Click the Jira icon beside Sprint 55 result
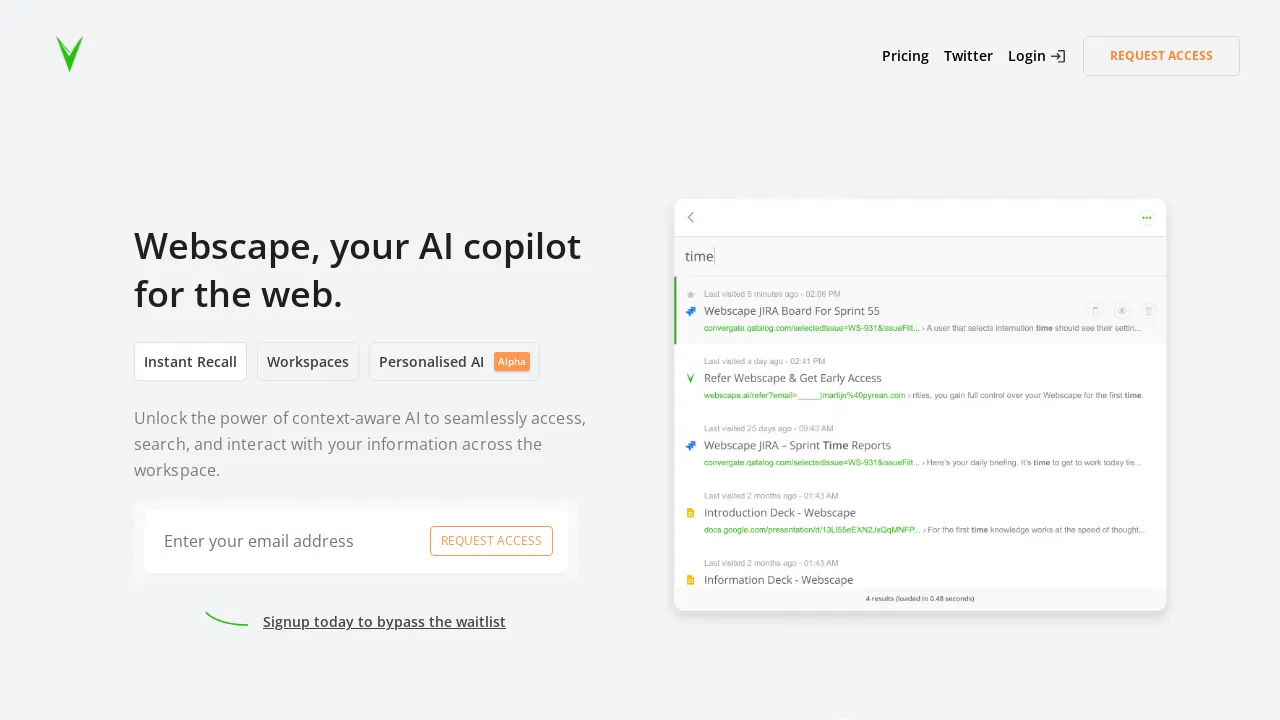This screenshot has width=1280, height=720. pos(691,311)
